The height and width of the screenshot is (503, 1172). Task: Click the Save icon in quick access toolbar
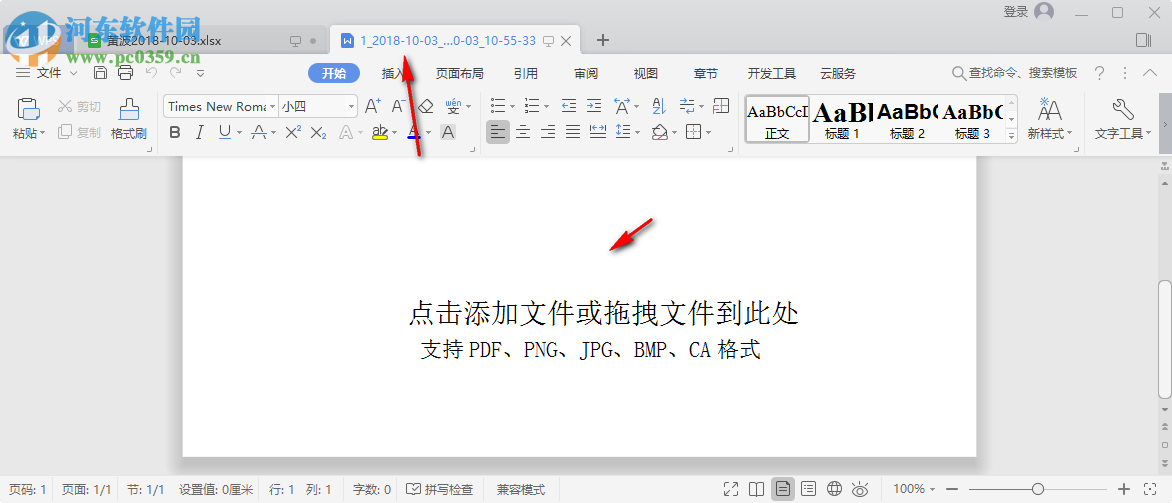coord(100,72)
